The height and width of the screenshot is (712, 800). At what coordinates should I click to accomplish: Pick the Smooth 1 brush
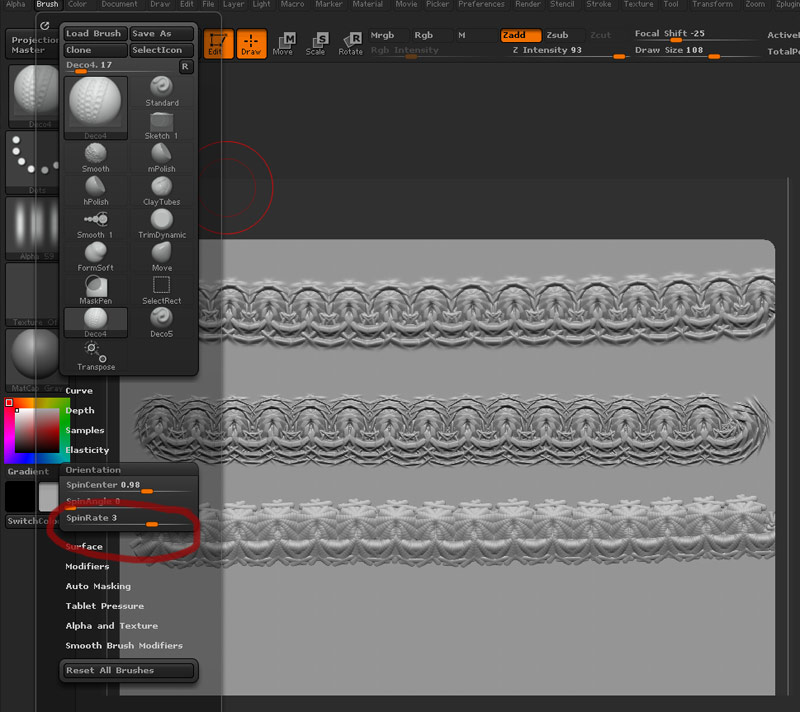point(95,224)
